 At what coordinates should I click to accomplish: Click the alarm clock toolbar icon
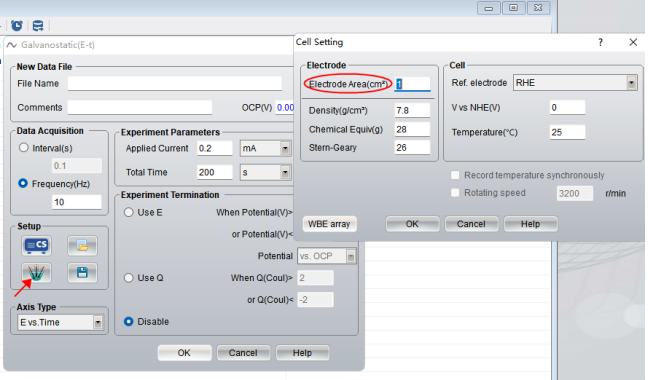pyautogui.click(x=17, y=26)
